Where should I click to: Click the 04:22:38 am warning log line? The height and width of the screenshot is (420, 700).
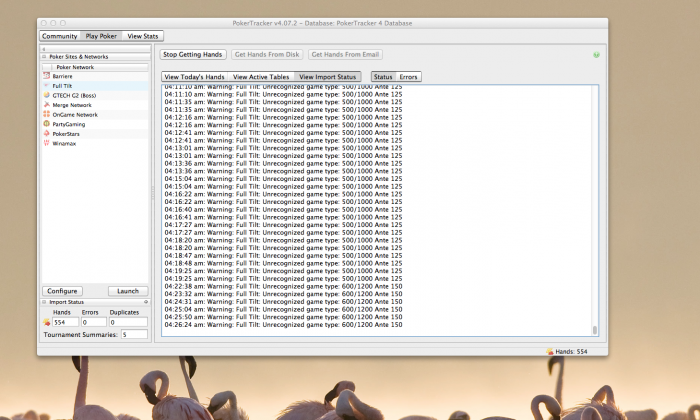click(x=283, y=286)
